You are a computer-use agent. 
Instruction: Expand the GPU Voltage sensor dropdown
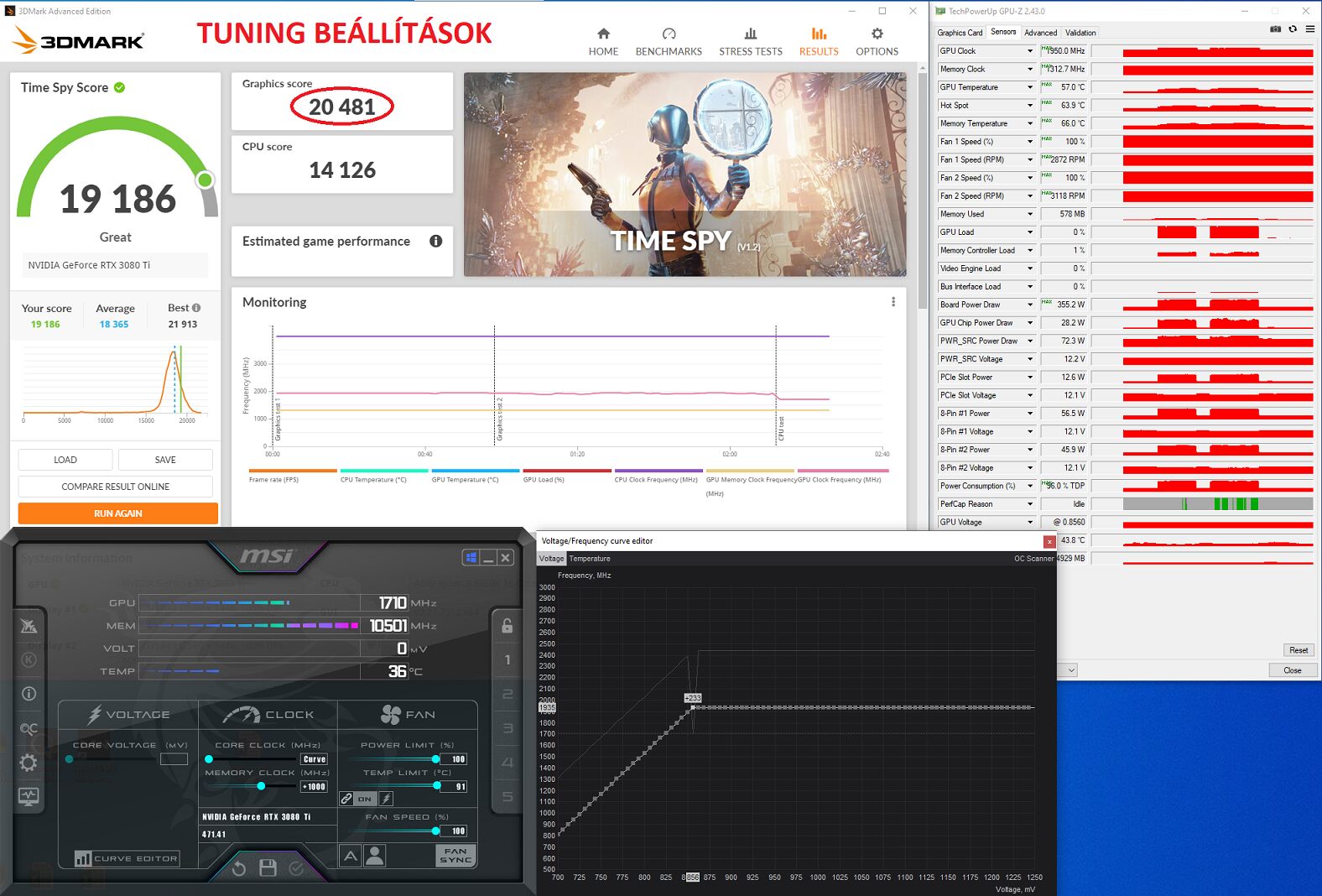[x=1030, y=522]
